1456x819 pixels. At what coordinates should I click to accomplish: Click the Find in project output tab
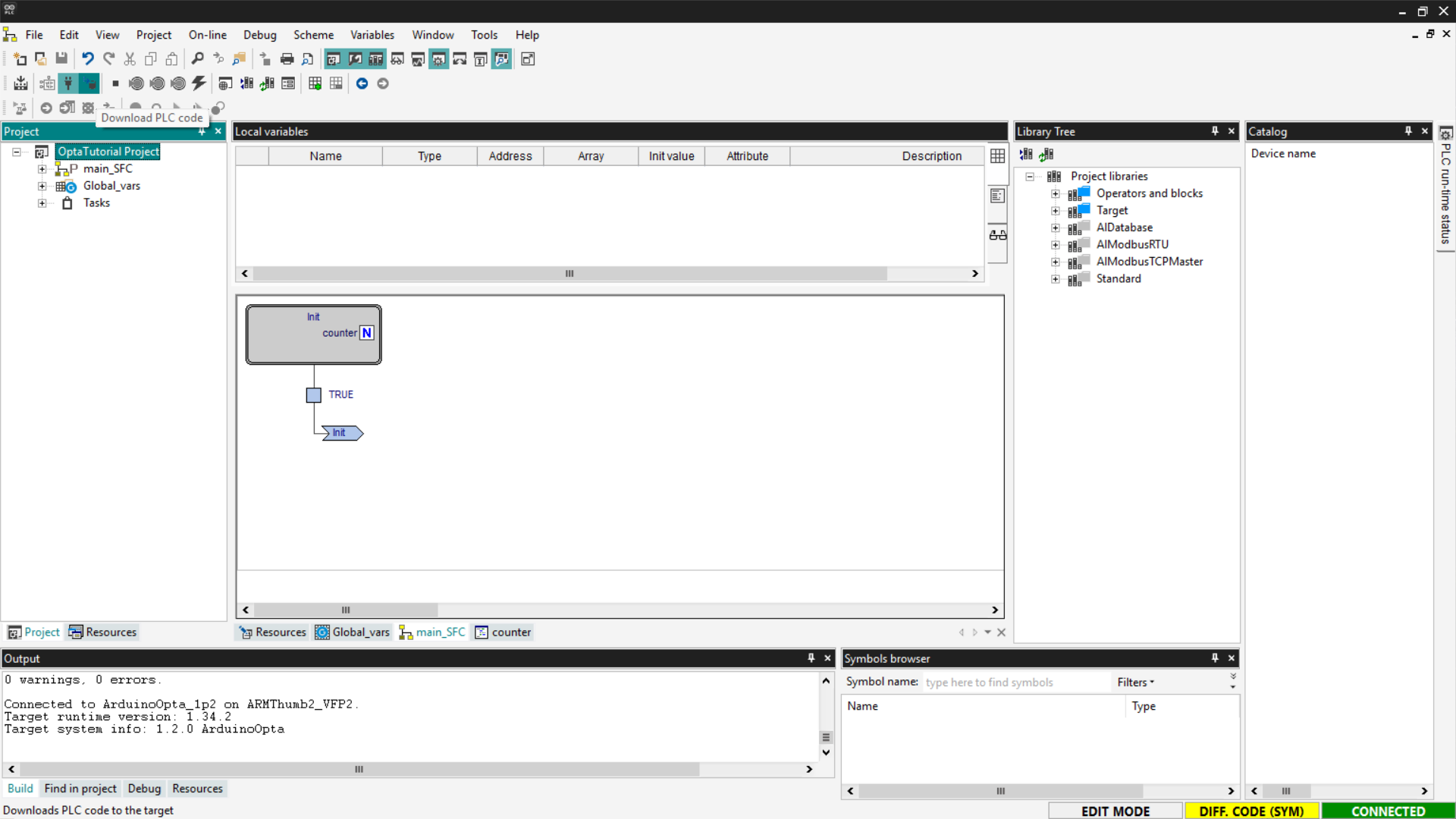(x=80, y=789)
